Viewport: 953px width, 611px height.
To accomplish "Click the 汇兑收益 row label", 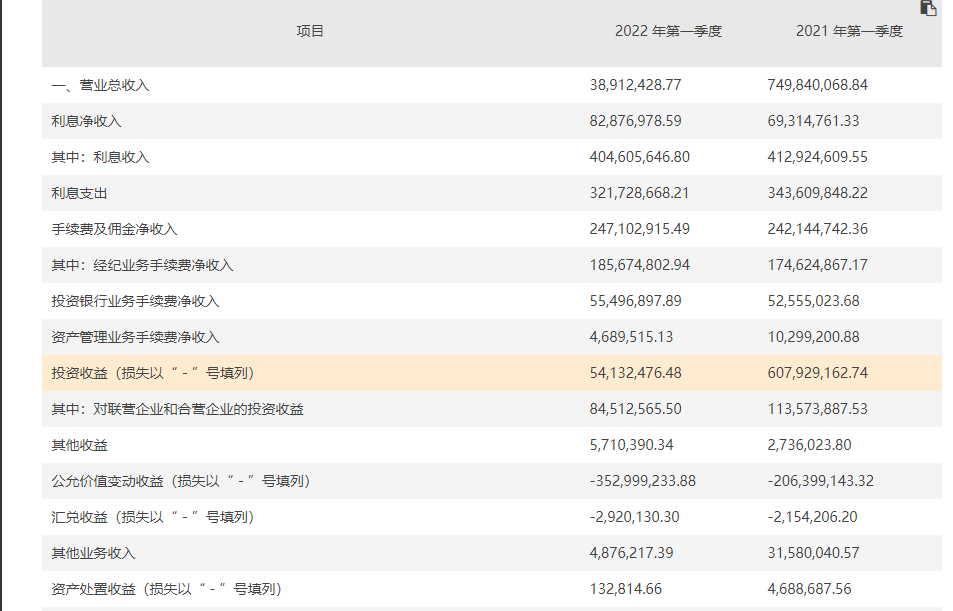I will tap(152, 517).
